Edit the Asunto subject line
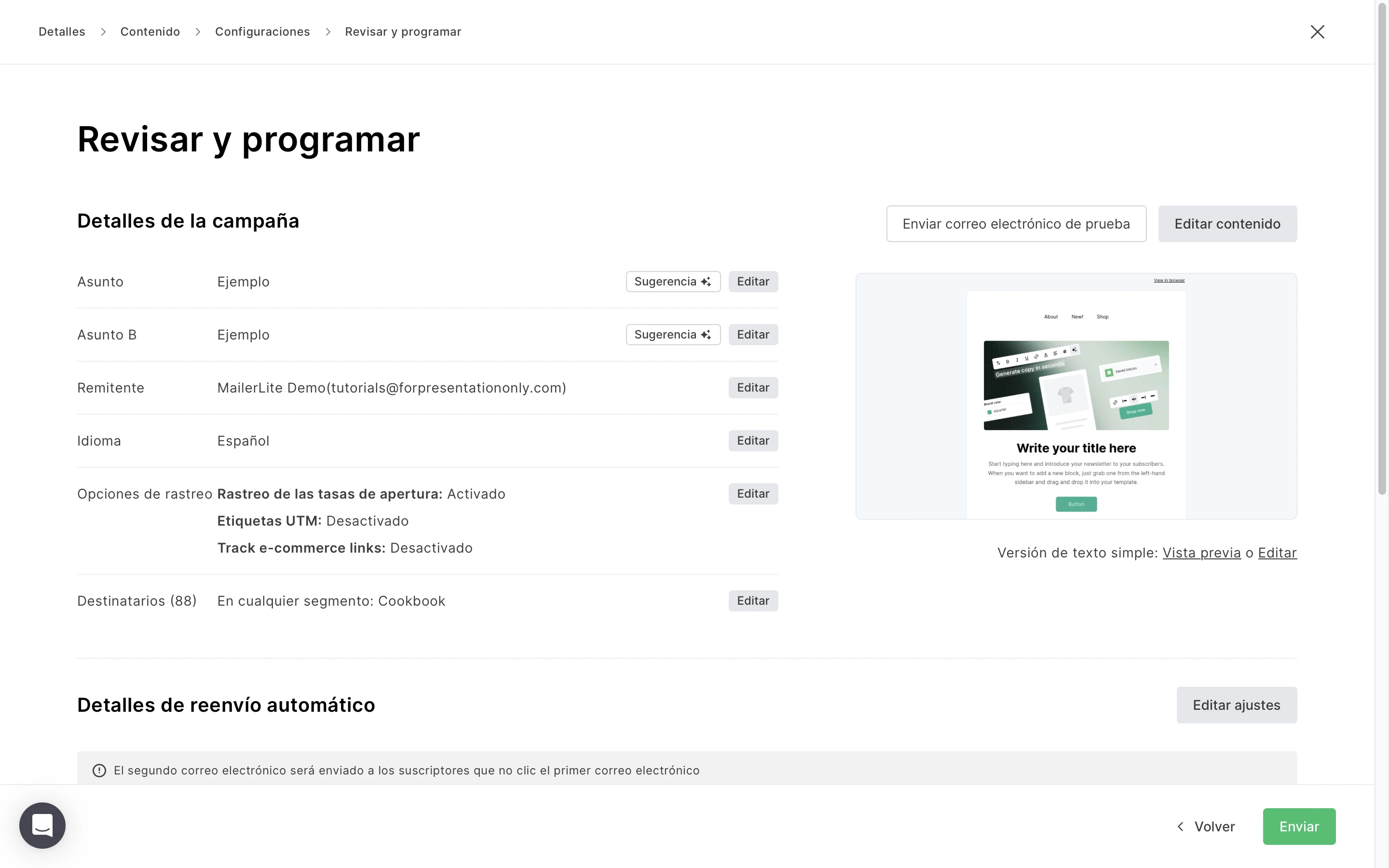 752,282
